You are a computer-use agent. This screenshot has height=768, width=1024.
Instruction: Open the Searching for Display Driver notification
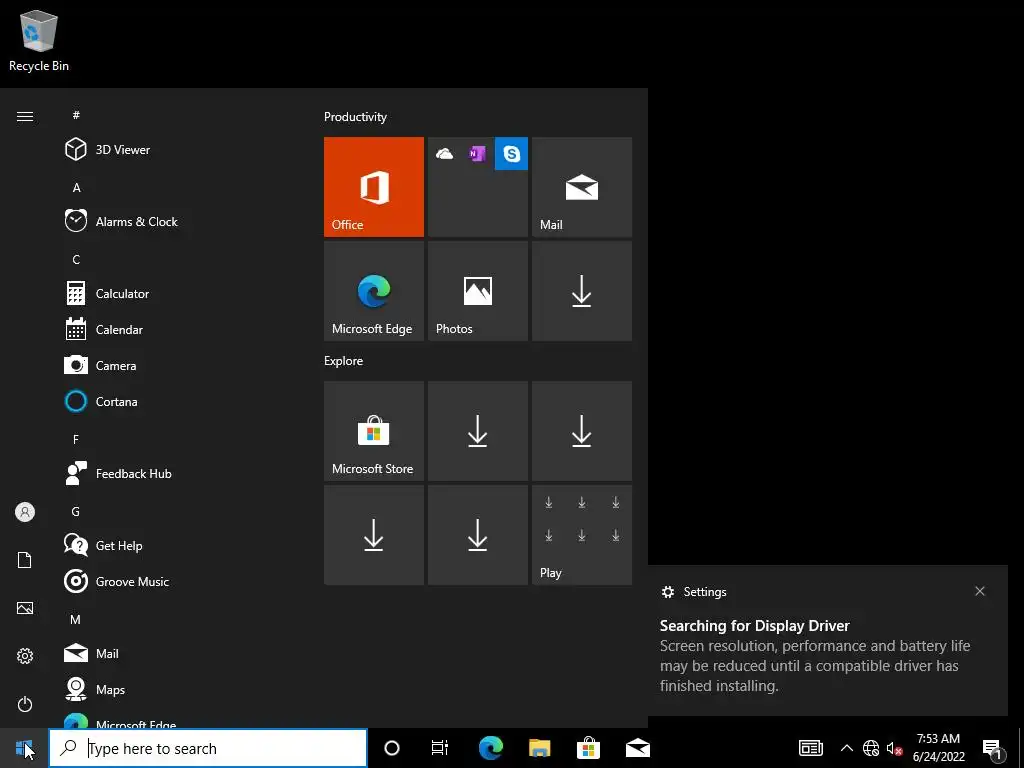point(827,641)
